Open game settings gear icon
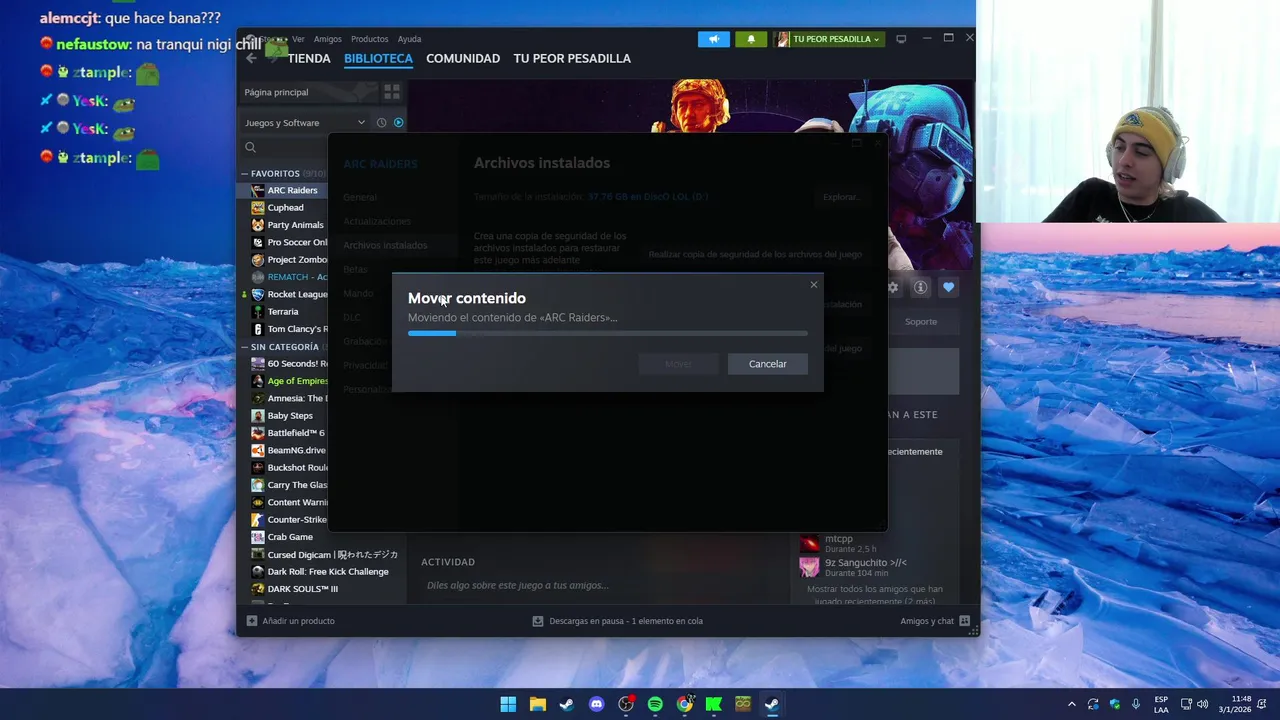The width and height of the screenshot is (1280, 720). 893,288
